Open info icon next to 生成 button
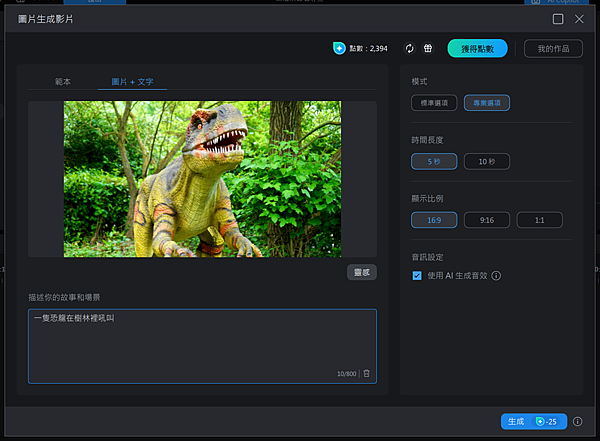Image resolution: width=600 pixels, height=441 pixels. pos(577,421)
